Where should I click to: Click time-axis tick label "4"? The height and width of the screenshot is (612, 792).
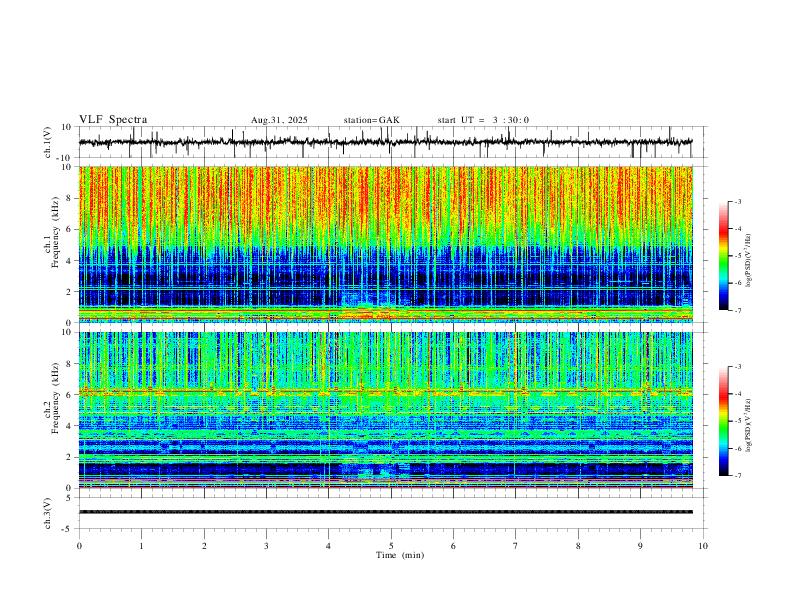tap(328, 546)
